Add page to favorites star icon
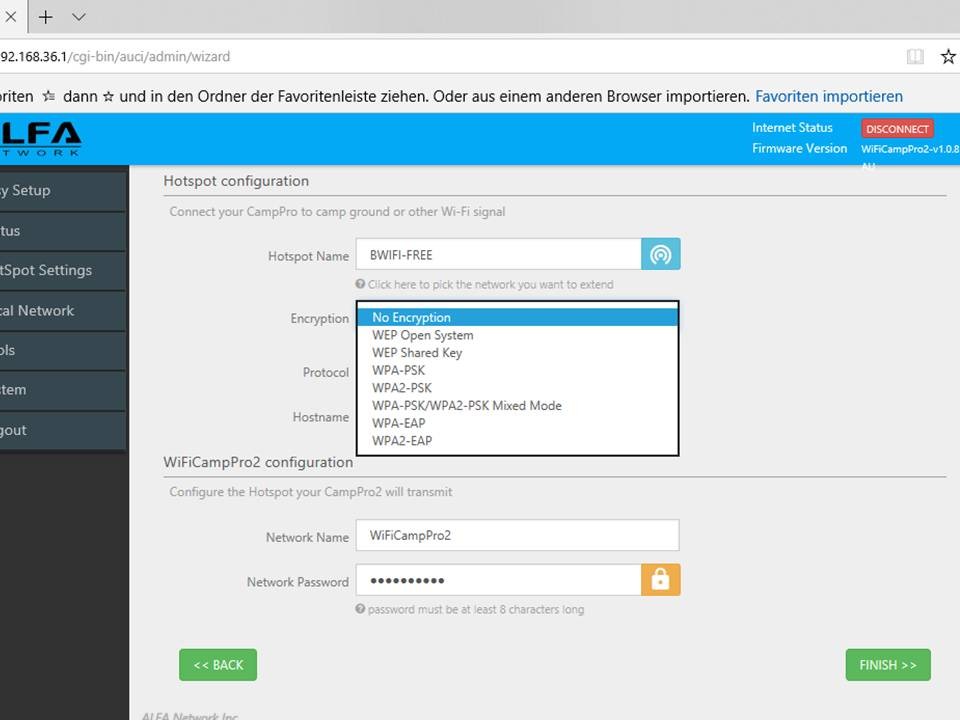Image resolution: width=960 pixels, height=720 pixels. 948,57
